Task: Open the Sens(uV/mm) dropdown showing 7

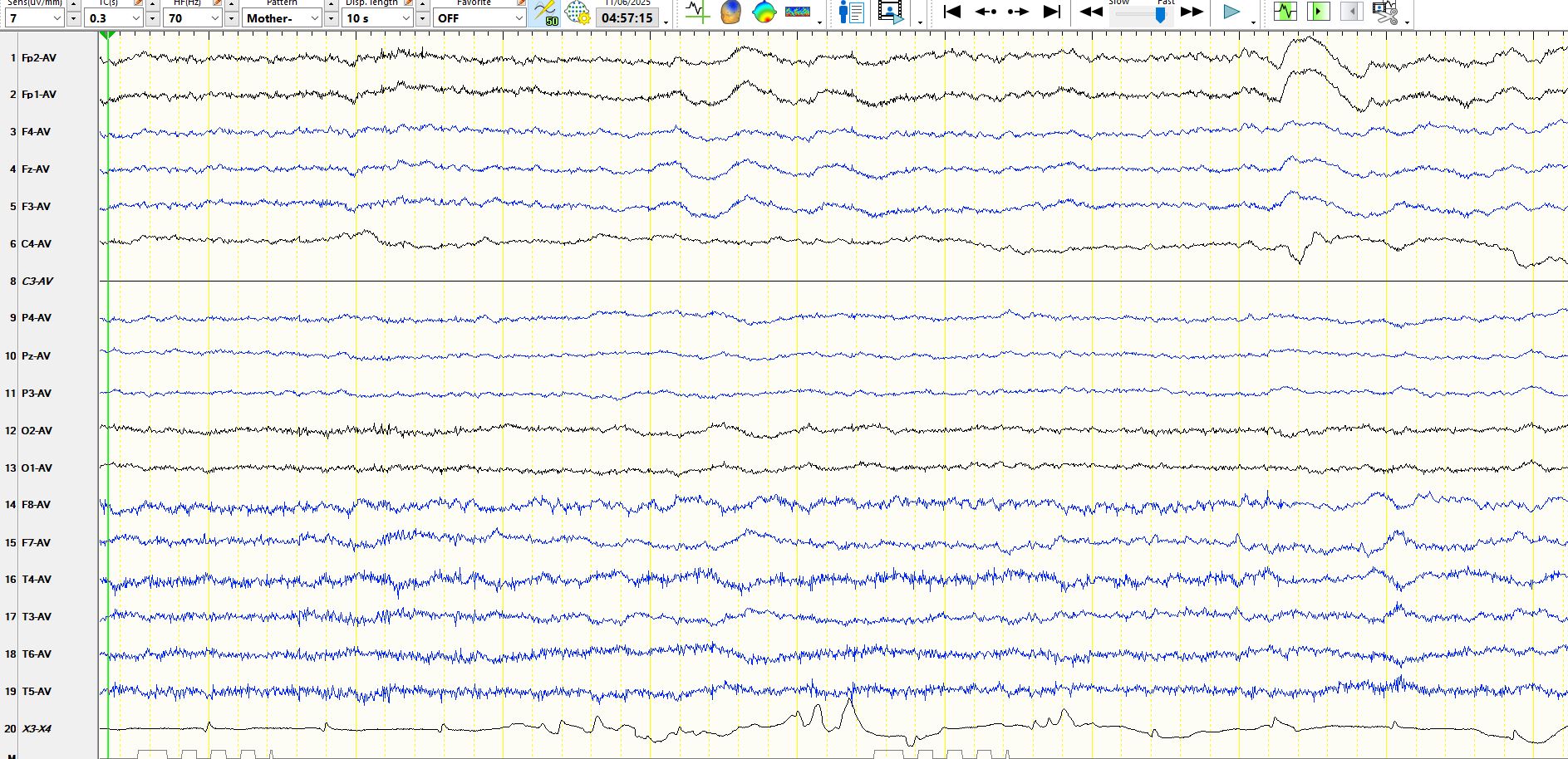Action: coord(34,17)
